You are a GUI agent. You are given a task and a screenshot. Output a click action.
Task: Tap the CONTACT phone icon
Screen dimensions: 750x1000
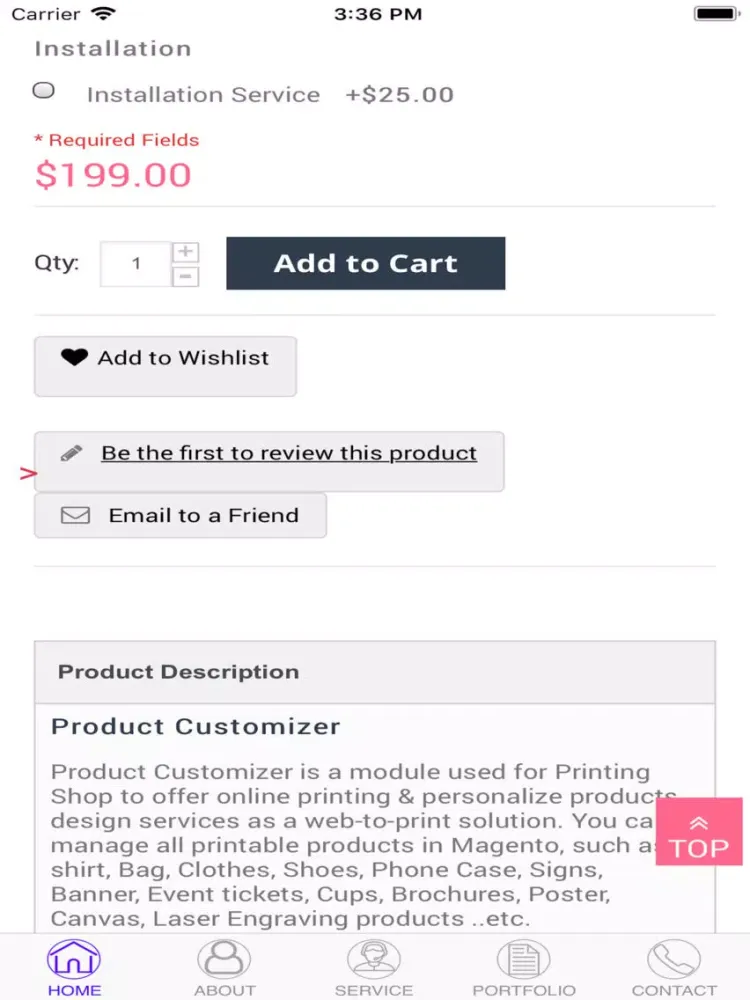click(x=674, y=961)
